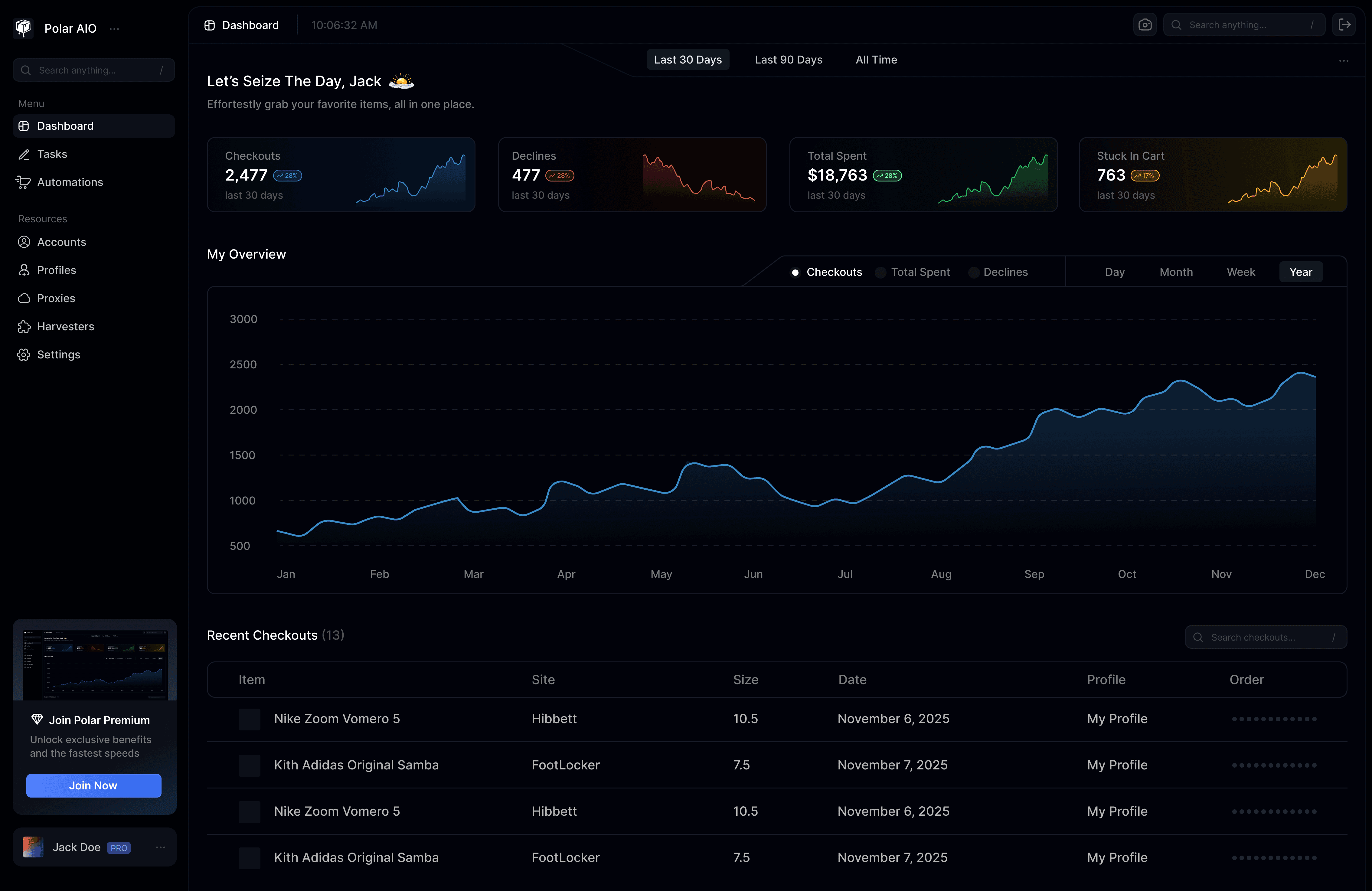Open ellipsis menu beside Jack Doe
This screenshot has height=891, width=1372.
[x=160, y=847]
